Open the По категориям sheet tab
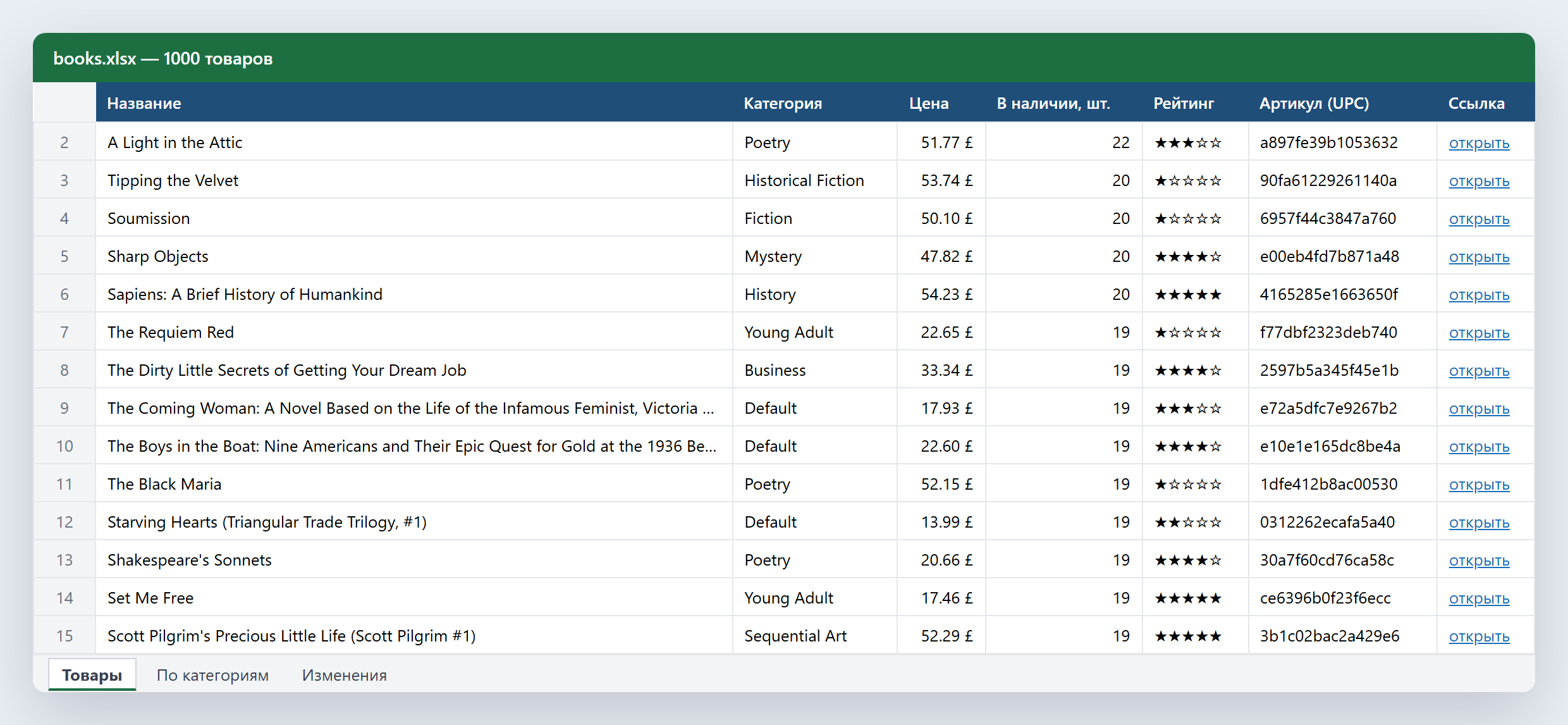 (212, 675)
